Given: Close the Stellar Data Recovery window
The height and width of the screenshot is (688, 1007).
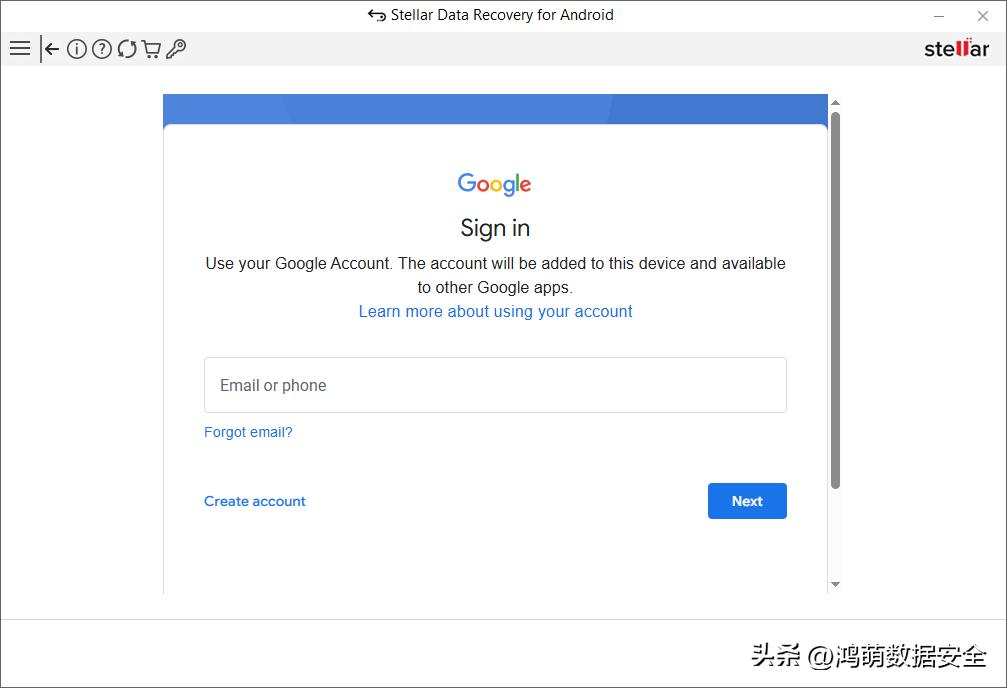Looking at the screenshot, I should [983, 15].
